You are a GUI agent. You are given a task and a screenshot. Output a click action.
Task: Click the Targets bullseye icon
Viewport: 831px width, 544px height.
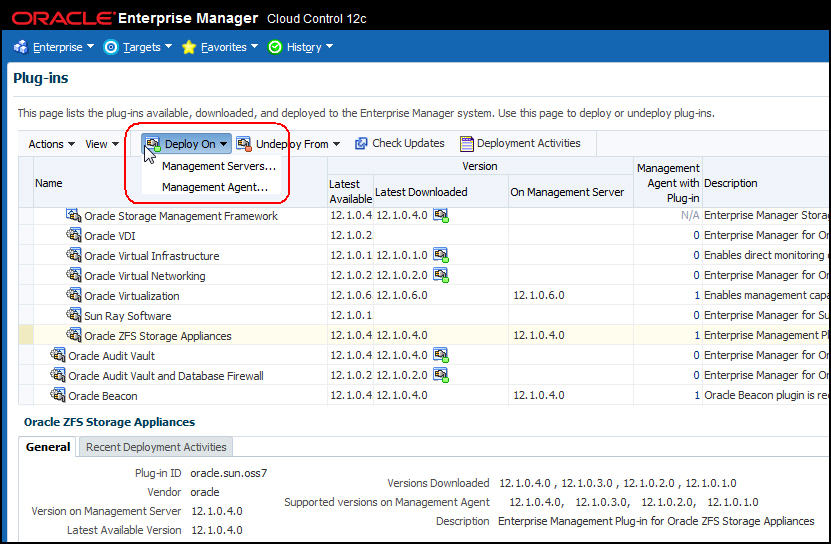pos(111,47)
